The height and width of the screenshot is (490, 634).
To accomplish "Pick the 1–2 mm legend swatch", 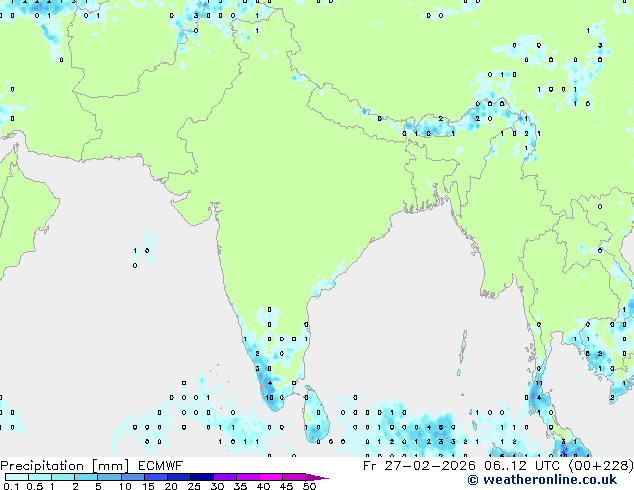I will pos(63,477).
